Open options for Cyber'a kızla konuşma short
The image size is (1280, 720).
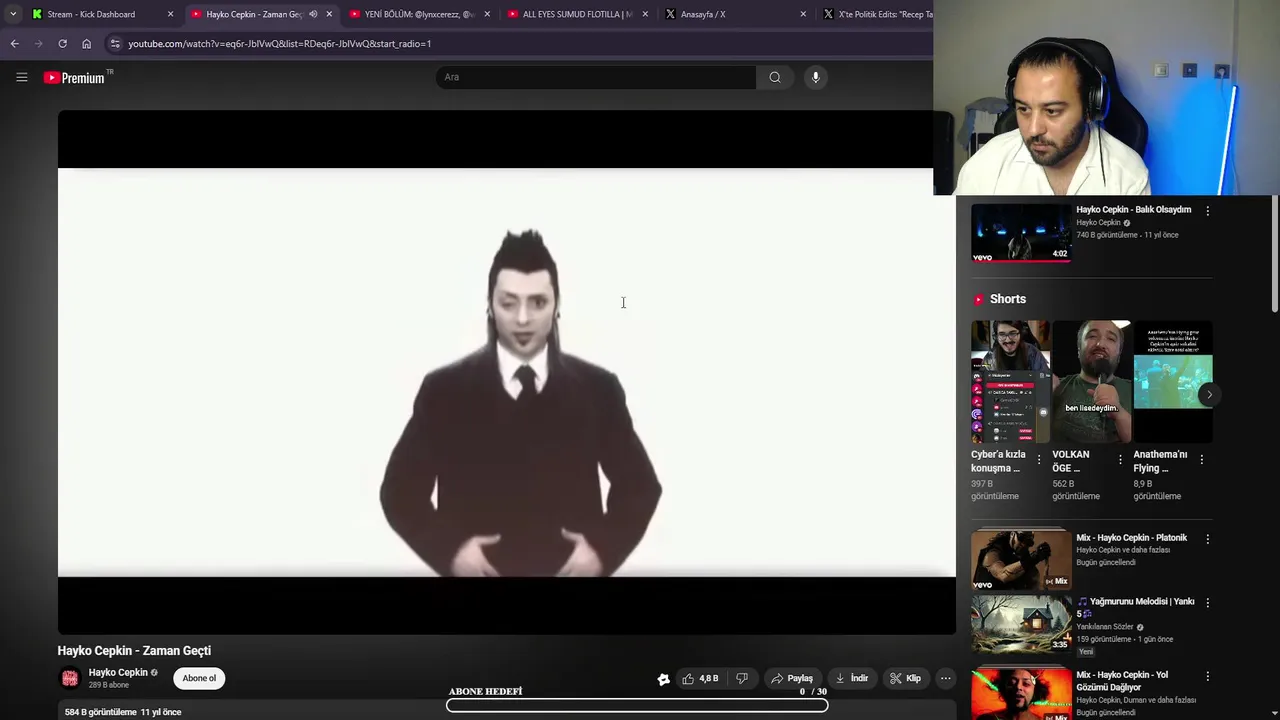1038,460
